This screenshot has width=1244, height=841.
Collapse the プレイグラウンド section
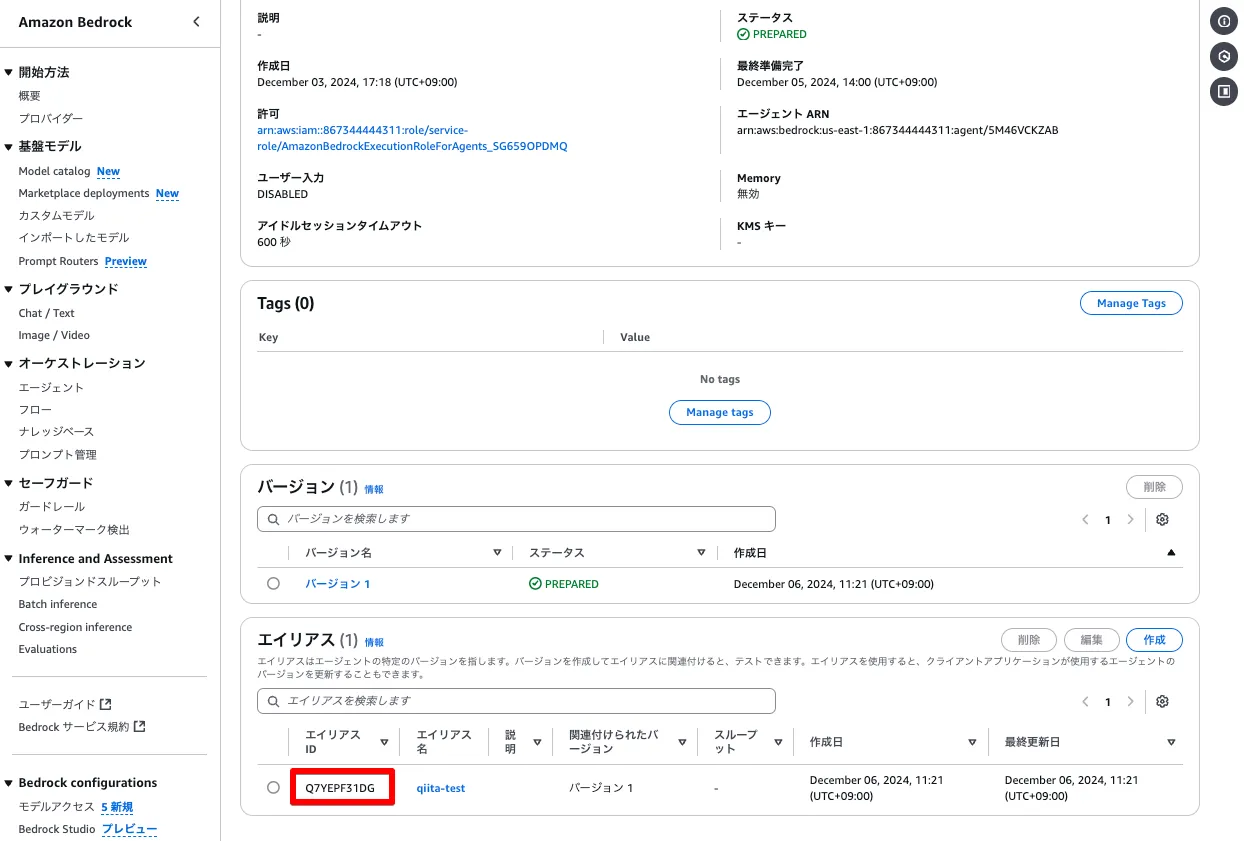pyautogui.click(x=9, y=289)
